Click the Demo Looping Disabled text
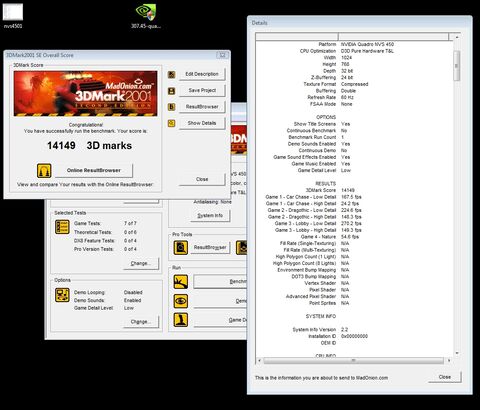Viewport: 480px width, 410px height. point(108,292)
